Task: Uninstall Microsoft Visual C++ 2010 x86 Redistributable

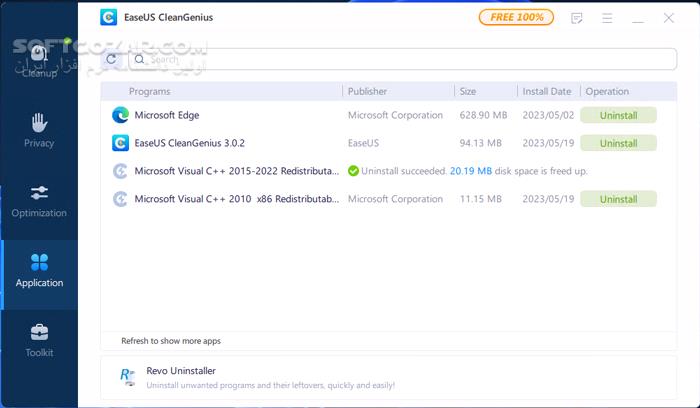Action: click(x=618, y=199)
